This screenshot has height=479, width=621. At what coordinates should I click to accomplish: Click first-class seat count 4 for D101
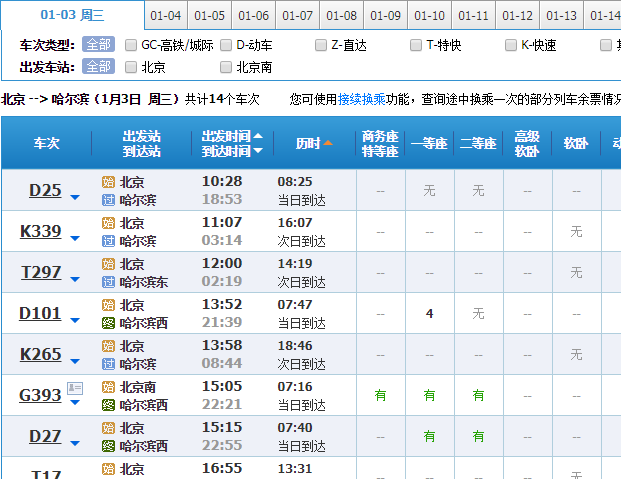point(429,314)
